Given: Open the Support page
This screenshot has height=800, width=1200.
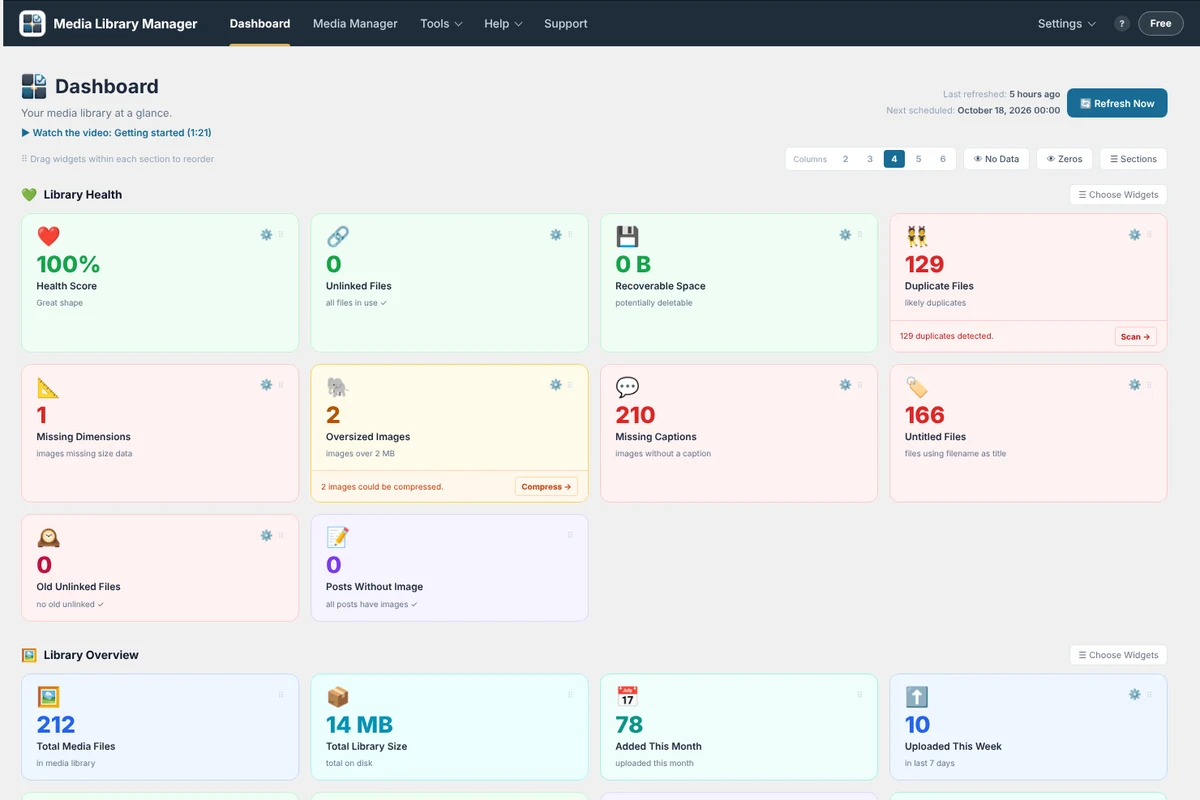Looking at the screenshot, I should (566, 23).
